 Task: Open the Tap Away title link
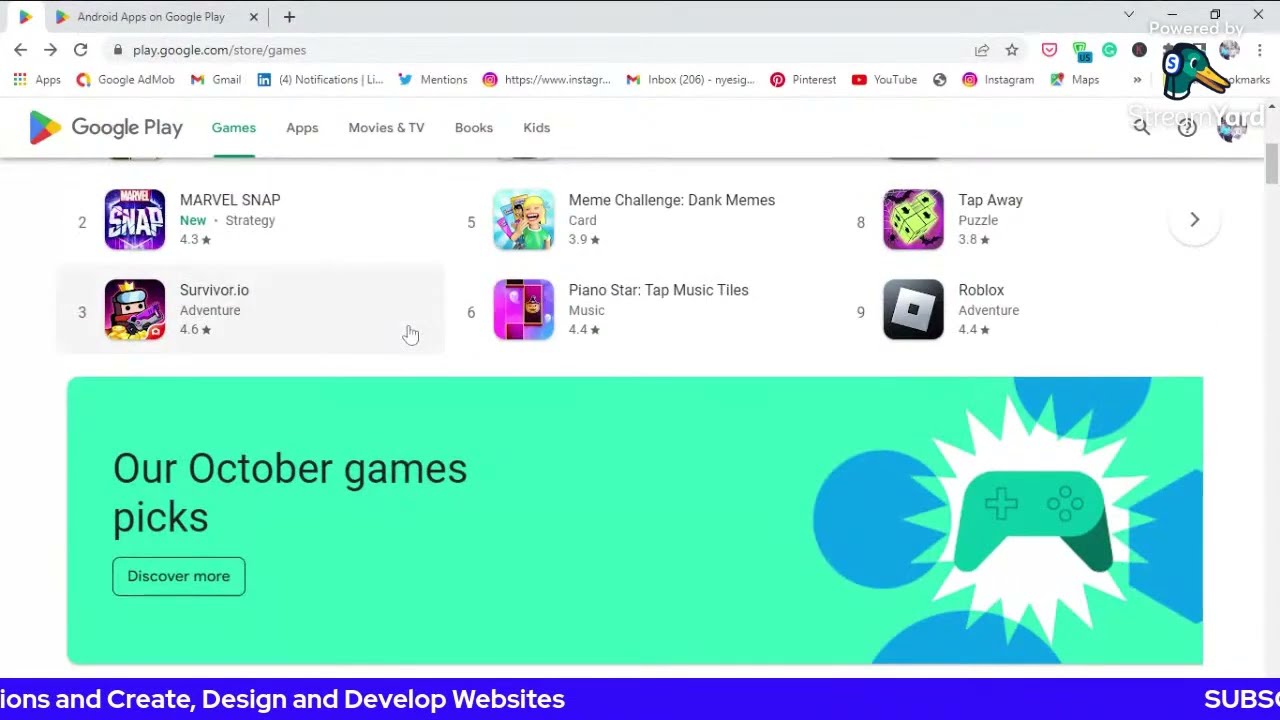pyautogui.click(x=991, y=200)
